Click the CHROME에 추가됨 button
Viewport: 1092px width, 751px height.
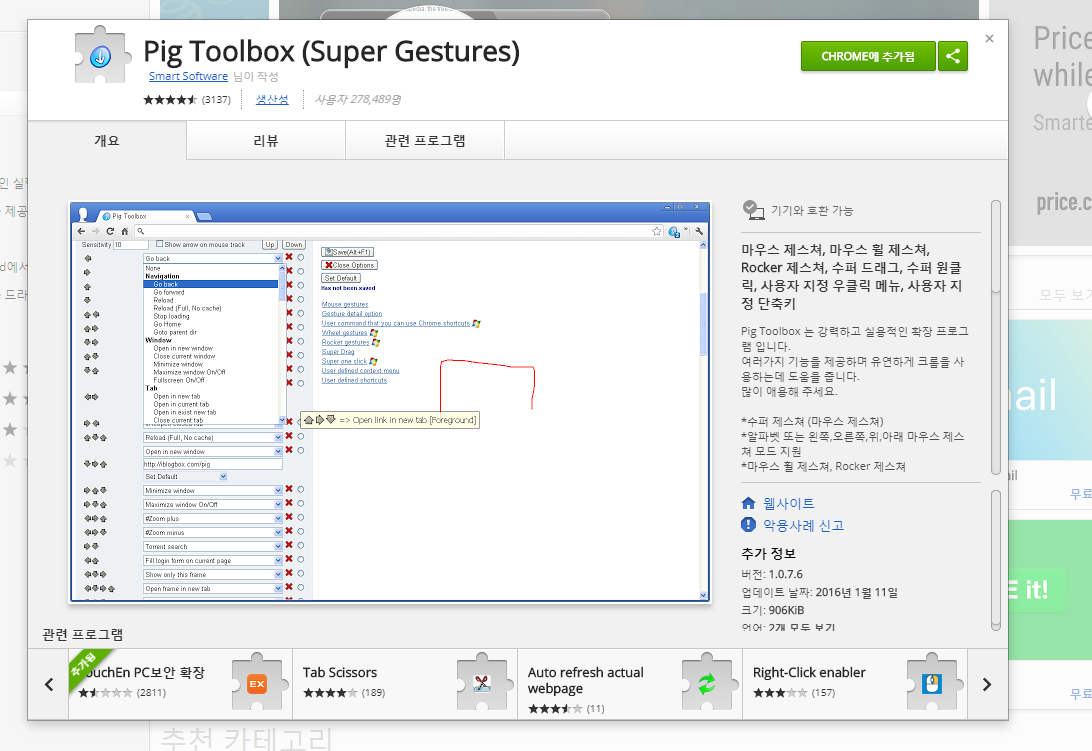pyautogui.click(x=868, y=56)
